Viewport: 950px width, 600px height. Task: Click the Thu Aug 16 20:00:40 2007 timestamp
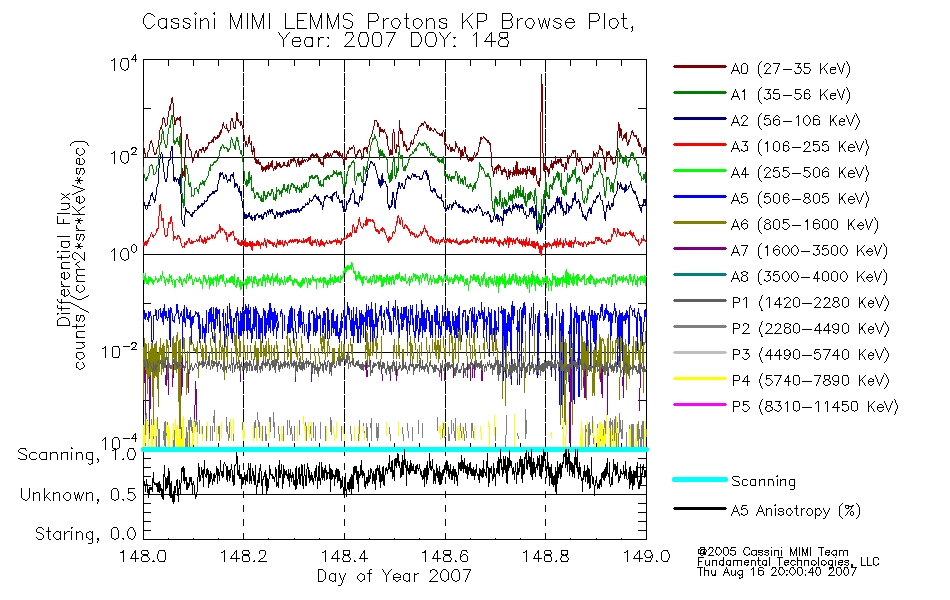tap(777, 572)
